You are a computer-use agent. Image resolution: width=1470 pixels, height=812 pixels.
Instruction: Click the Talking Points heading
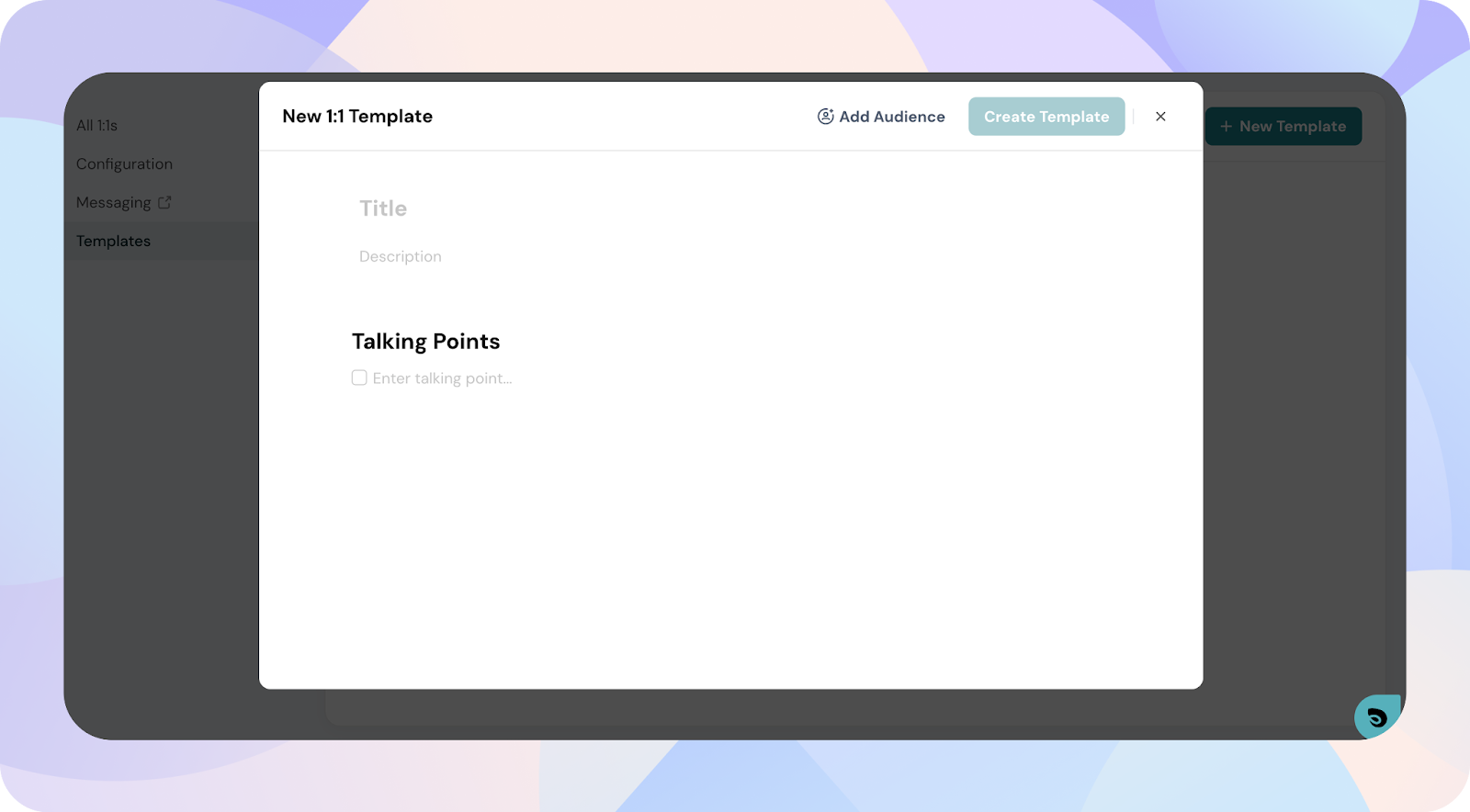[x=425, y=342]
